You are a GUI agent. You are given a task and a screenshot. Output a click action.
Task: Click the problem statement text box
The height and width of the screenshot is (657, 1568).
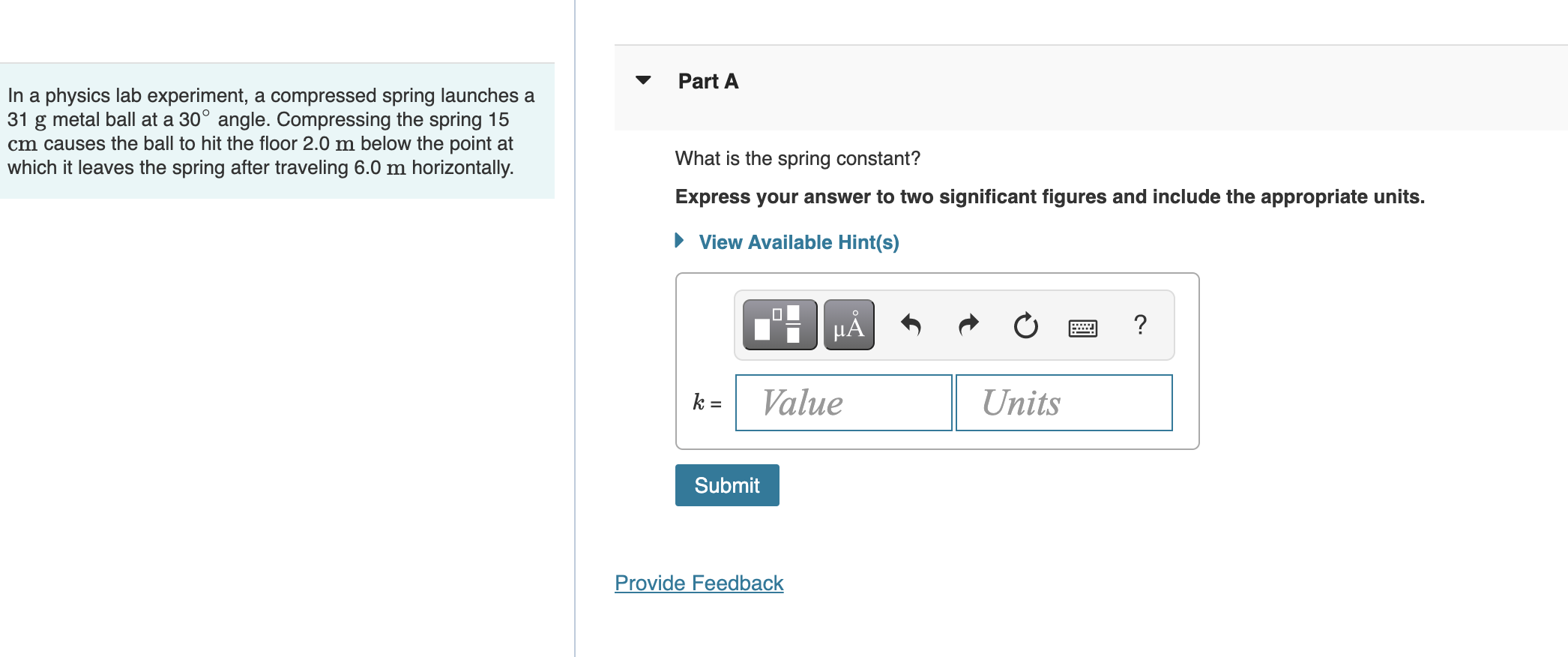click(277, 131)
